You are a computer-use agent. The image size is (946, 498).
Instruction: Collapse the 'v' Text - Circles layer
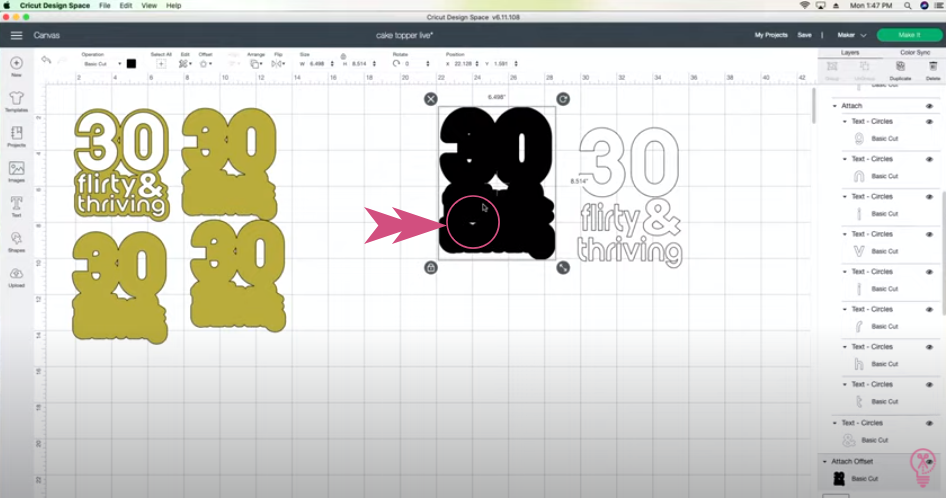[x=845, y=234]
